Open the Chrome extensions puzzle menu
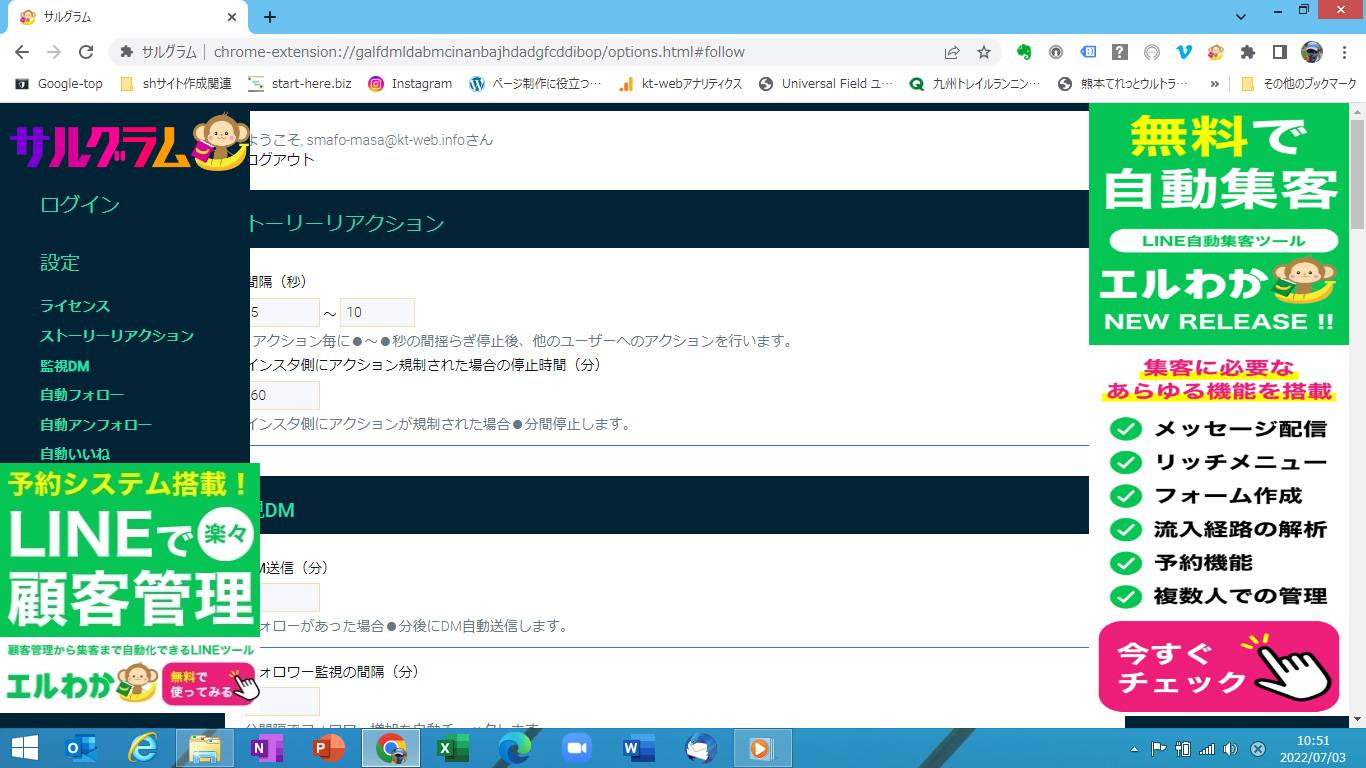This screenshot has width=1366, height=768. pos(1248,52)
